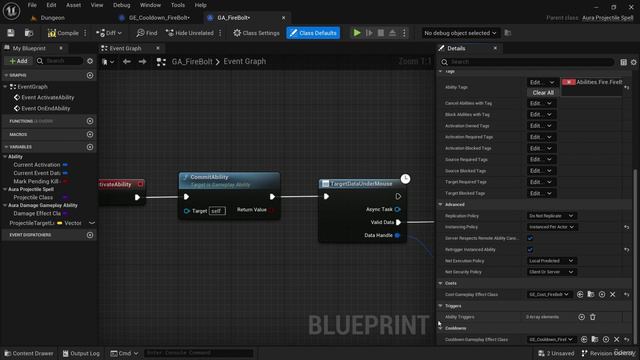Open My Blueprint settings gear
This screenshot has width=640, height=360.
(90, 61)
